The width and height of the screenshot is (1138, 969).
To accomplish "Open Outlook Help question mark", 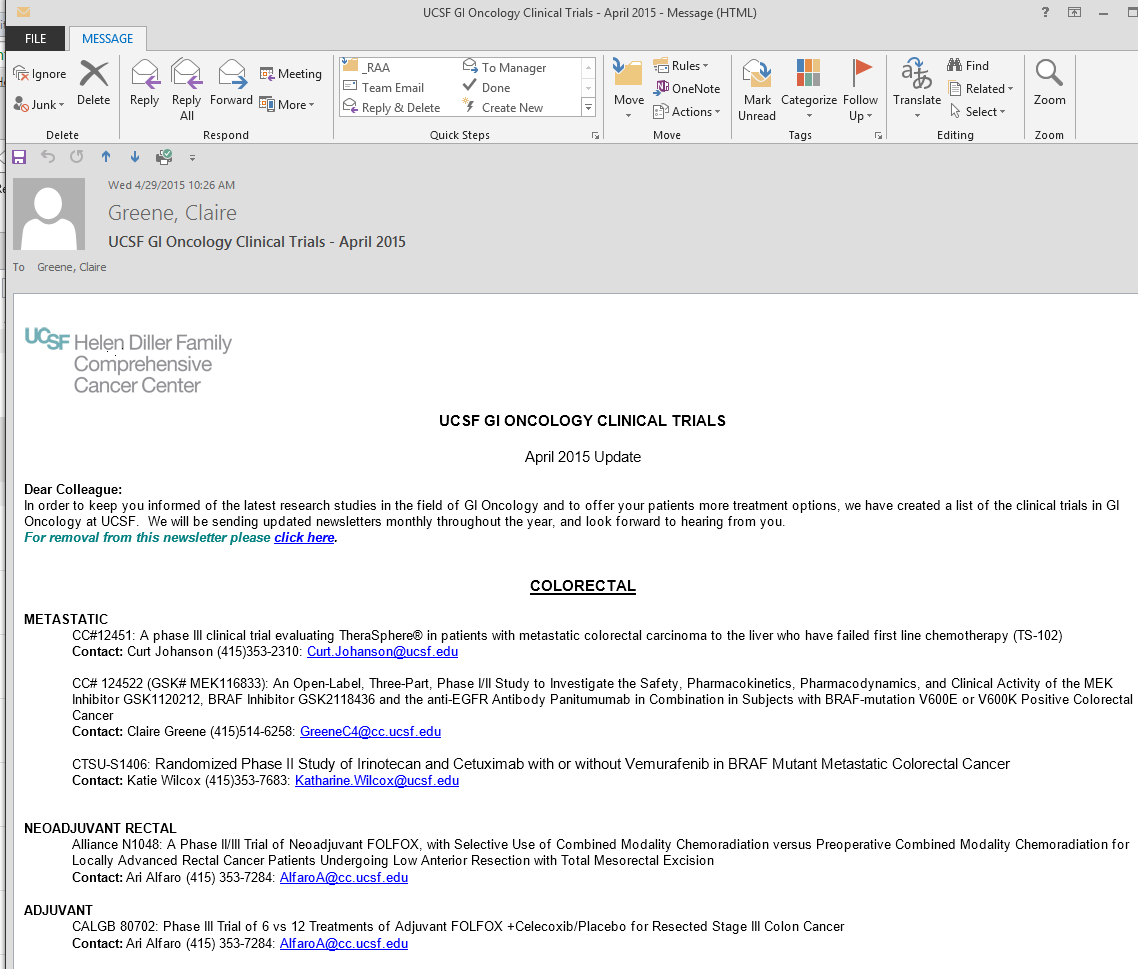I will point(1045,12).
